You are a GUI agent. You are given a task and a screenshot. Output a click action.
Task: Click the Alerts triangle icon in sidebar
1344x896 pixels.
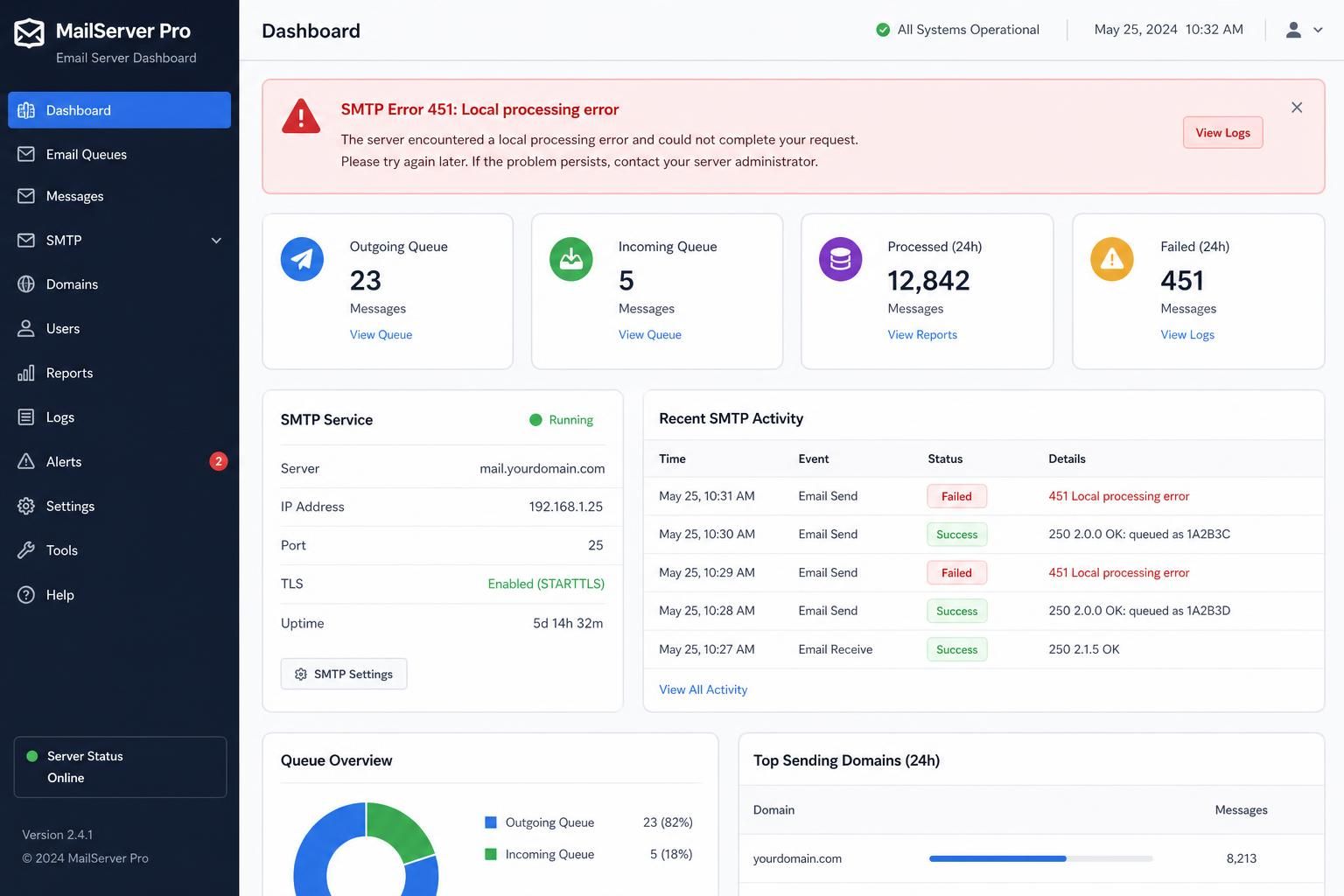point(26,461)
